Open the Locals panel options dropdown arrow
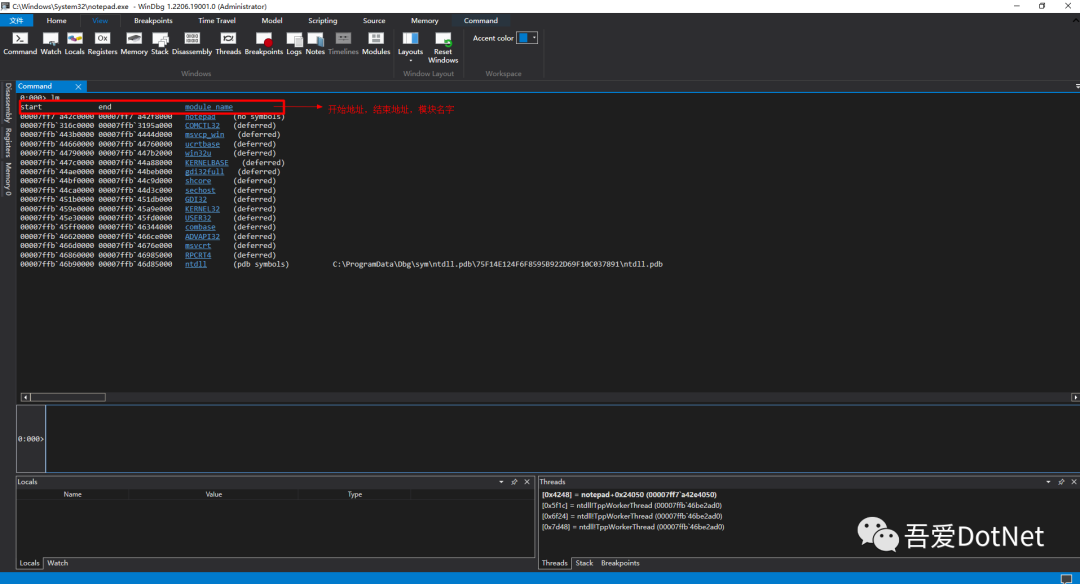1080x584 pixels. point(501,482)
